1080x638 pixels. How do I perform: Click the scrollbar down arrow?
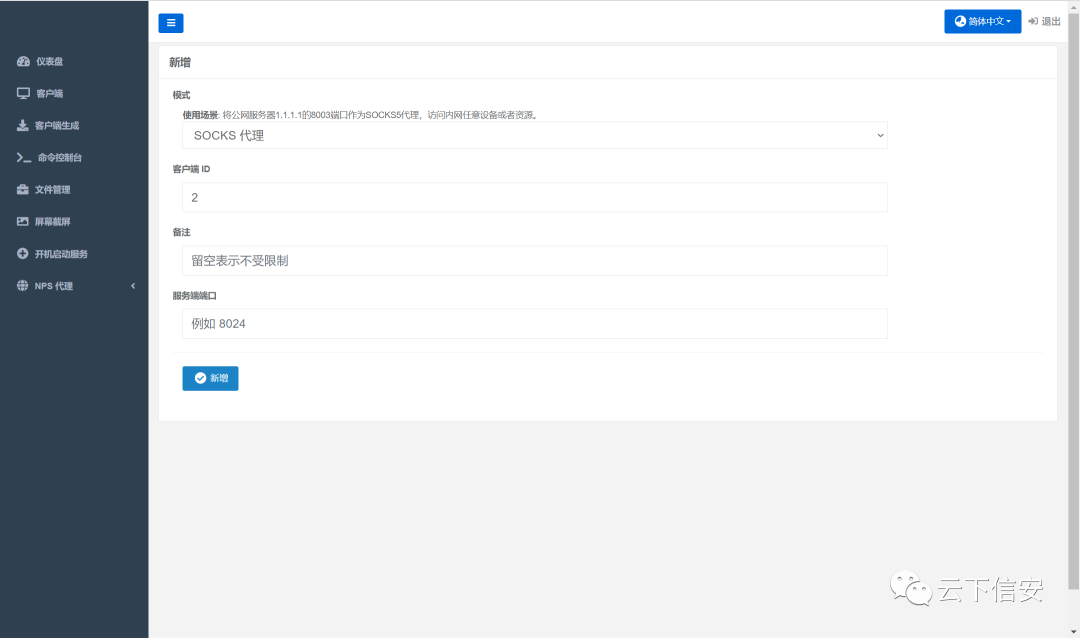tap(1074, 632)
